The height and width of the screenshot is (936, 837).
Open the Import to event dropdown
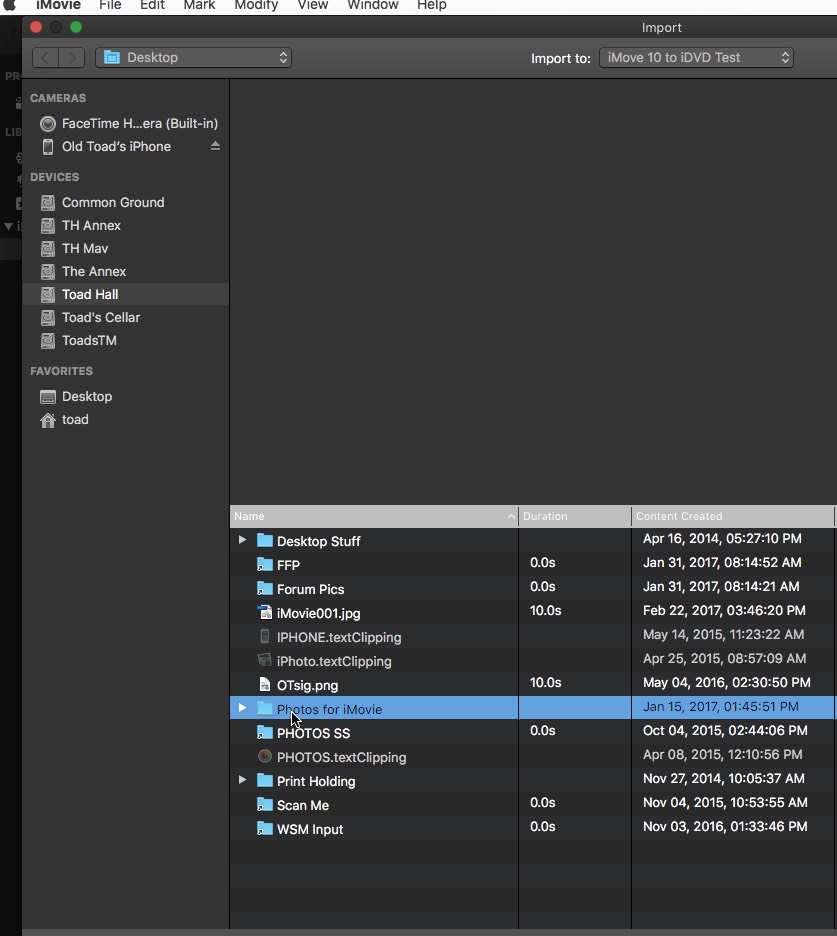(x=696, y=57)
